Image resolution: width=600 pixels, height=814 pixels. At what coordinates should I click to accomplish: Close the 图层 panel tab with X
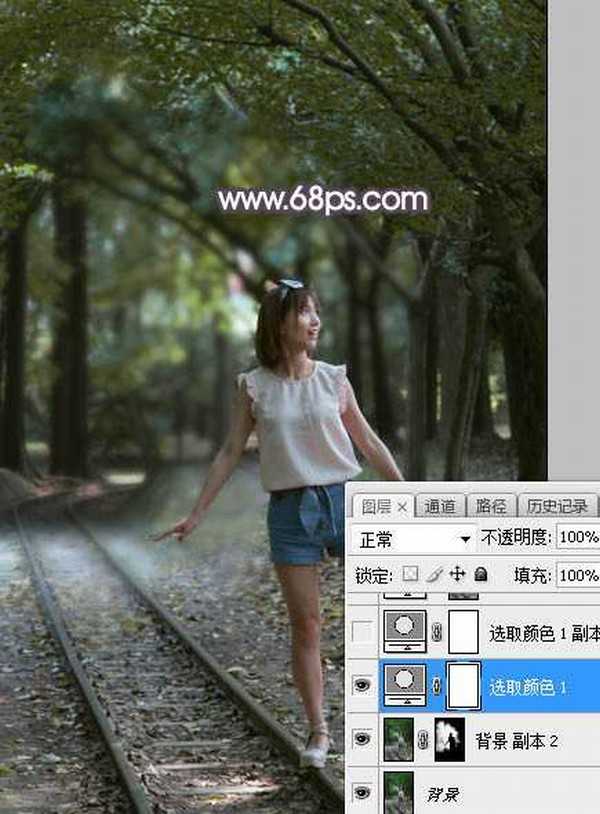pos(402,507)
